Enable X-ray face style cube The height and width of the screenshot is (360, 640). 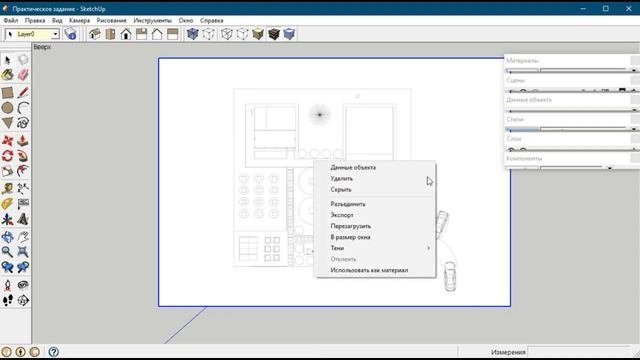pos(192,34)
